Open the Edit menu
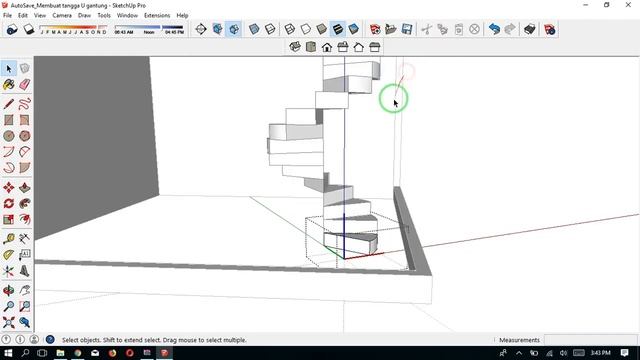The width and height of the screenshot is (640, 360). (23, 16)
